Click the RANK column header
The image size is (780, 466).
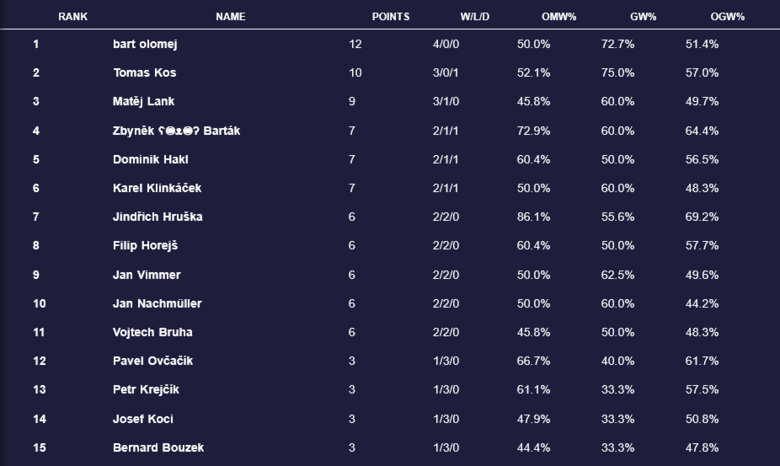pos(73,17)
